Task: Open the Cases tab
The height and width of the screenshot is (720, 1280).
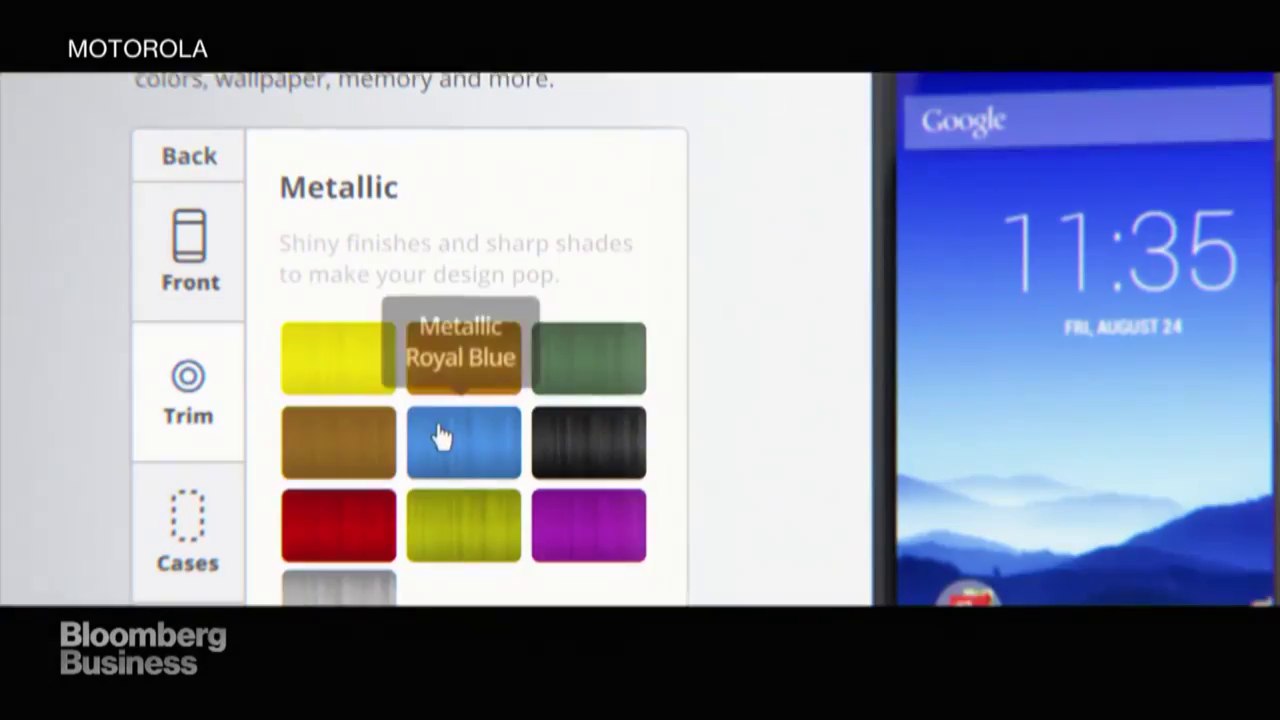Action: [189, 533]
